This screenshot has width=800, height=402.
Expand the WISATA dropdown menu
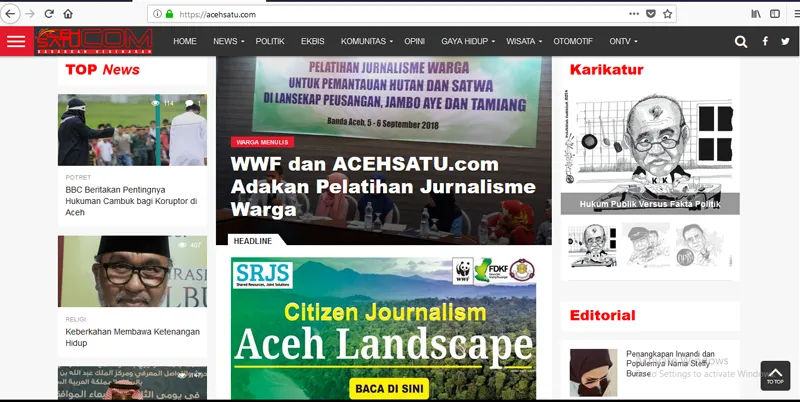click(x=523, y=41)
